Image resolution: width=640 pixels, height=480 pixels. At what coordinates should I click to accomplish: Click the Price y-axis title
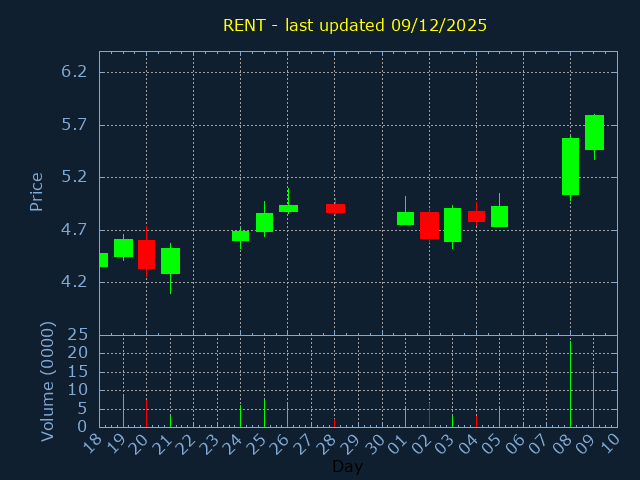pos(37,191)
